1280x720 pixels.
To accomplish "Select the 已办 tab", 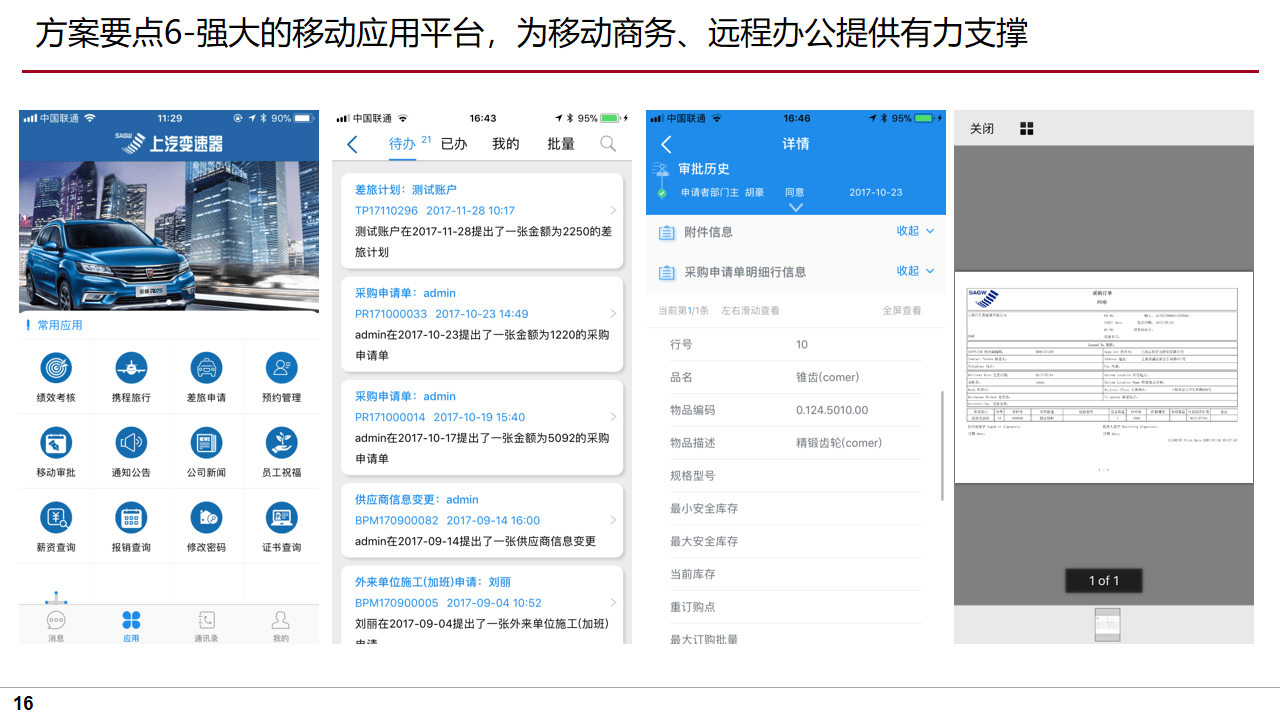I will coord(454,144).
